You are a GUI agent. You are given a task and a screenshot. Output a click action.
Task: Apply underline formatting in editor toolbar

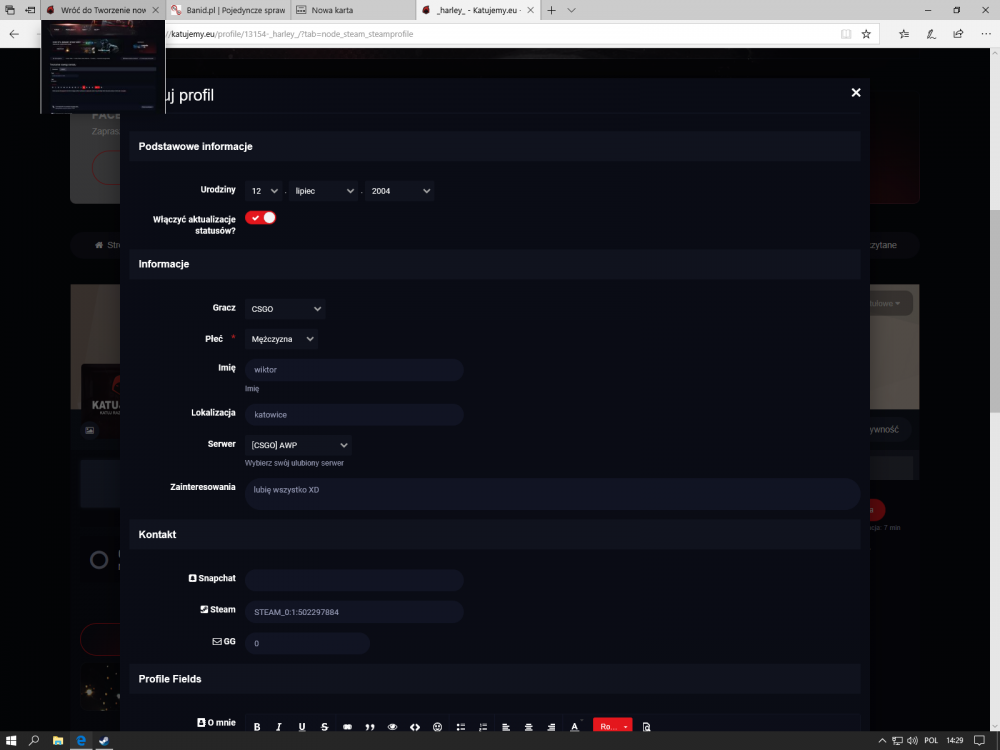click(302, 726)
